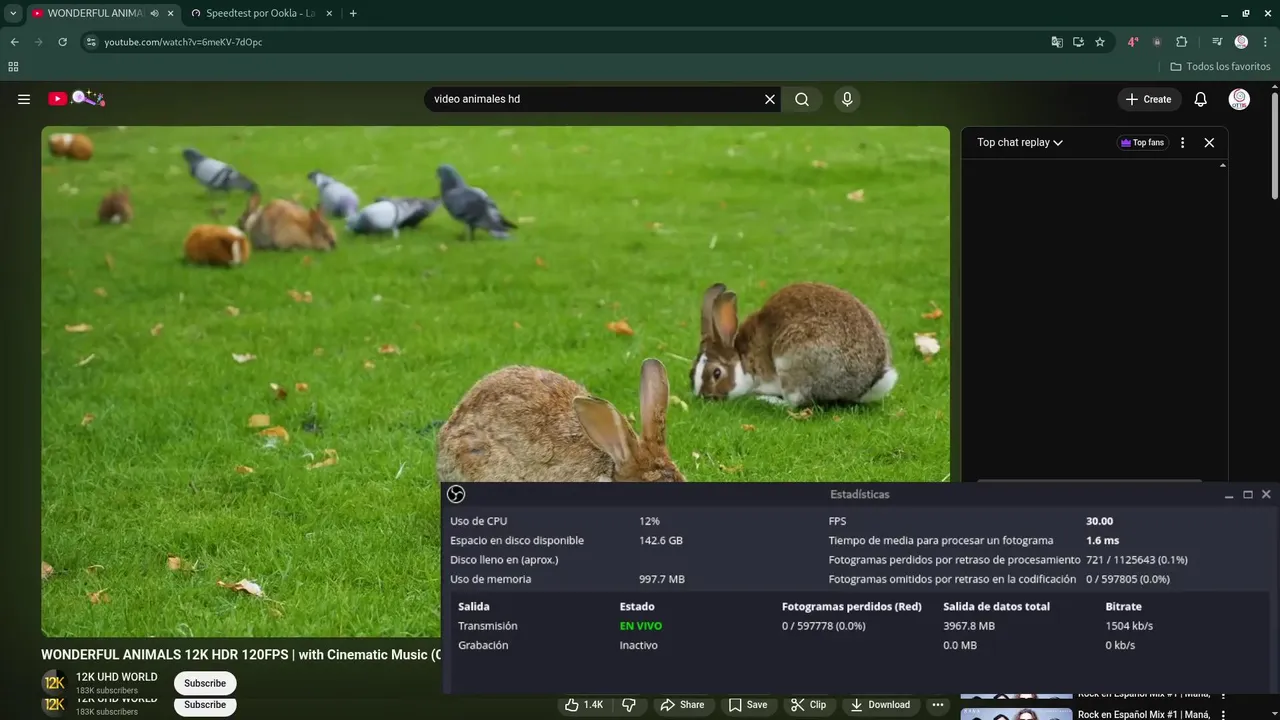Open the apps grid in bookmarks bar

click(13, 67)
